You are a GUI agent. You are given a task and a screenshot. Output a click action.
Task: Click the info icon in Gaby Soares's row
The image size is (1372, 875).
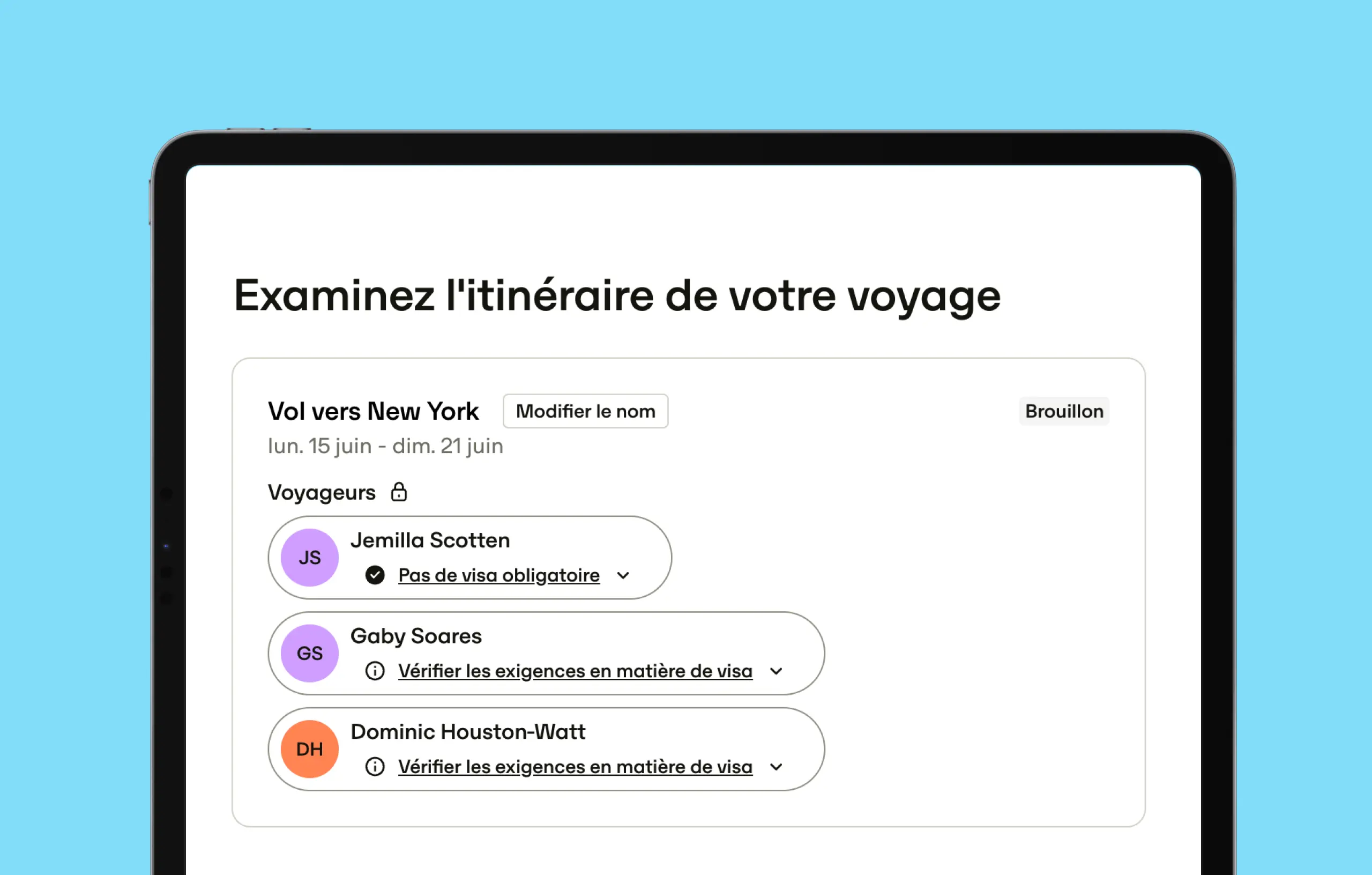(375, 671)
